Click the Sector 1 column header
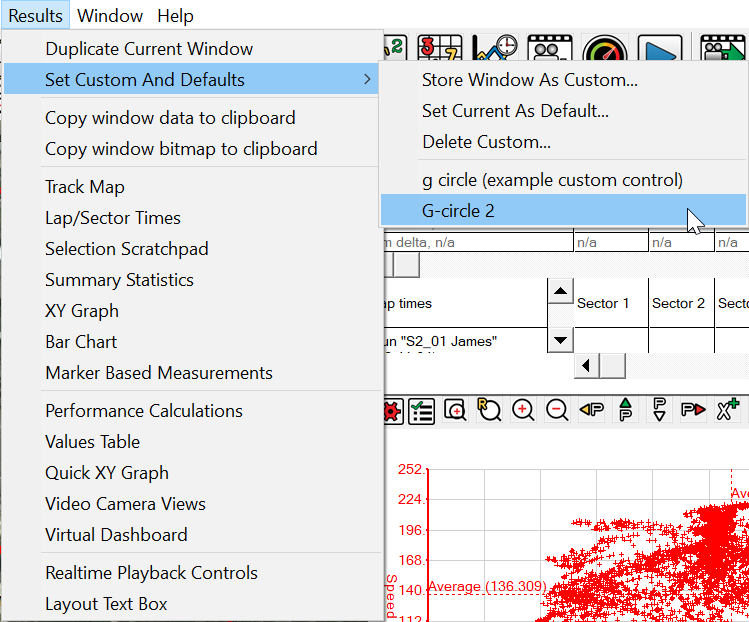Screen dimensions: 749x622 click(602, 303)
